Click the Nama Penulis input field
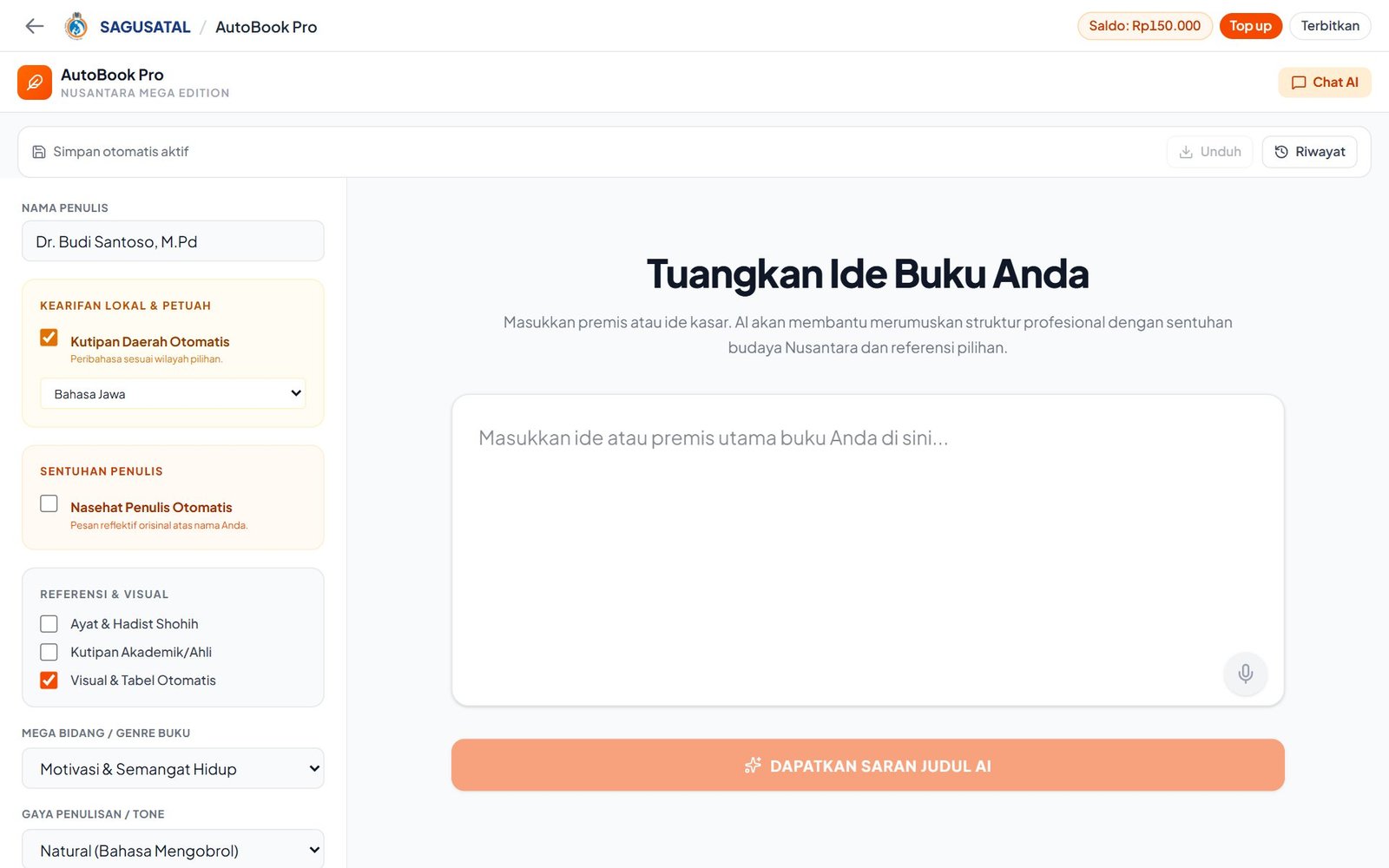This screenshot has height=868, width=1389. [x=173, y=240]
